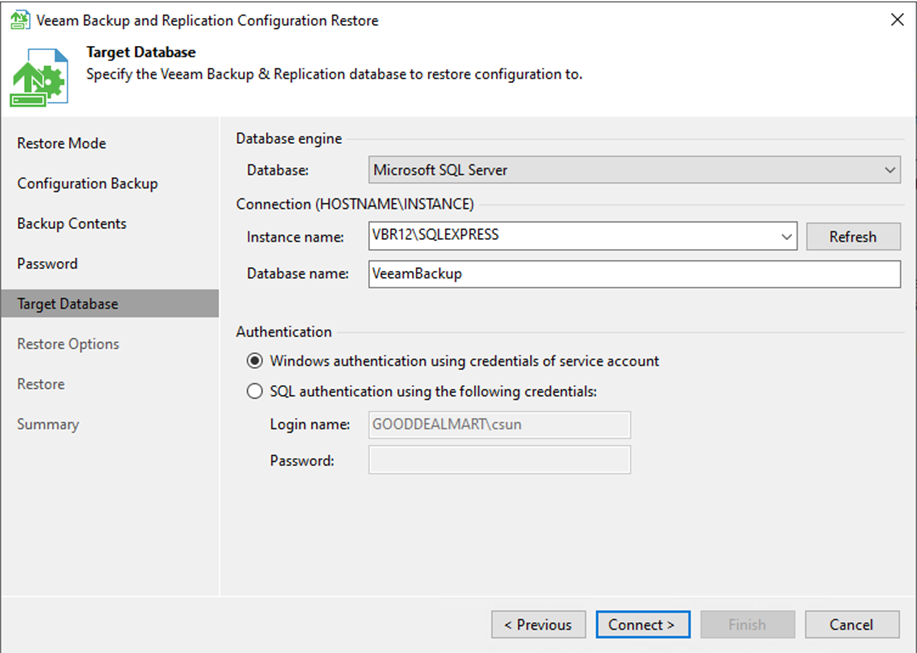
Task: Select Target Database step
Action: click(110, 304)
